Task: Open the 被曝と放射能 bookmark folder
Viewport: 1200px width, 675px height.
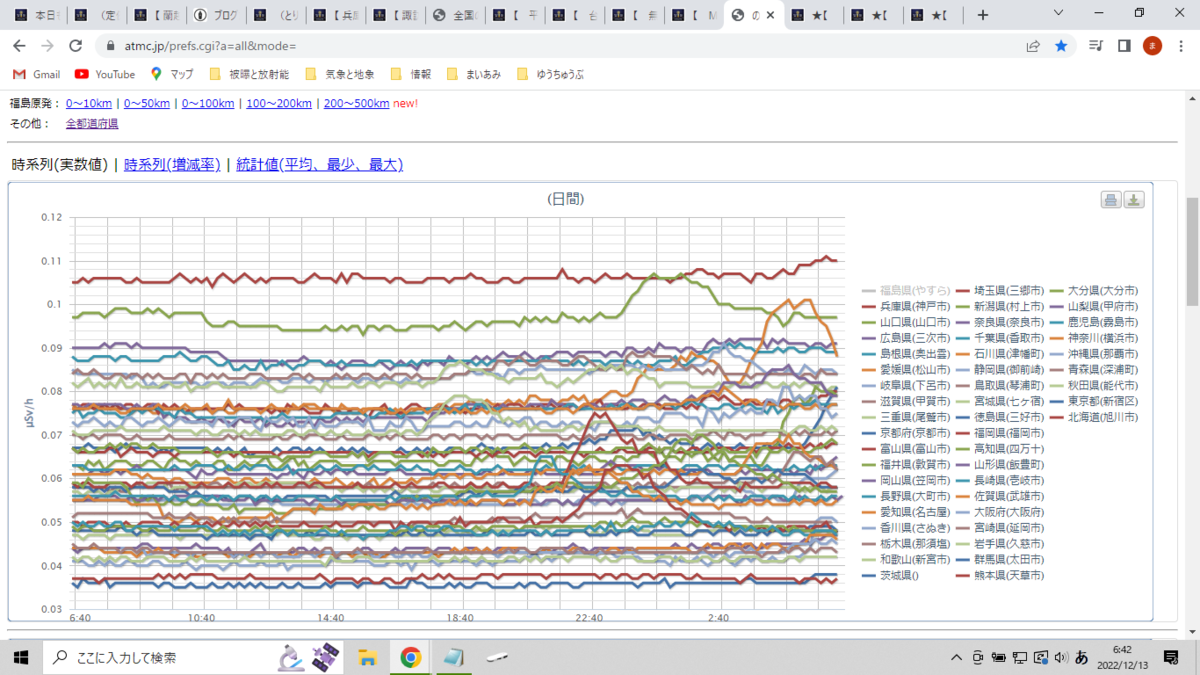Action: coord(249,74)
